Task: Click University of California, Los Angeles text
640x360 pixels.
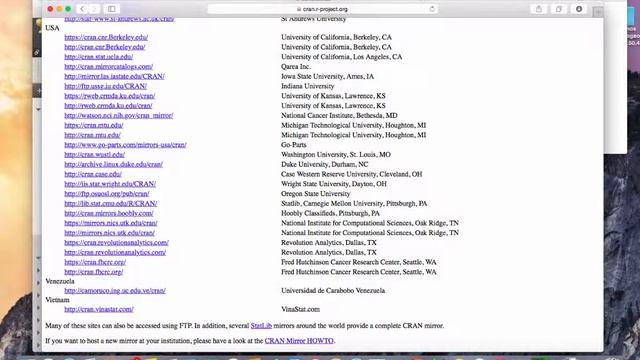Action: tap(342, 57)
